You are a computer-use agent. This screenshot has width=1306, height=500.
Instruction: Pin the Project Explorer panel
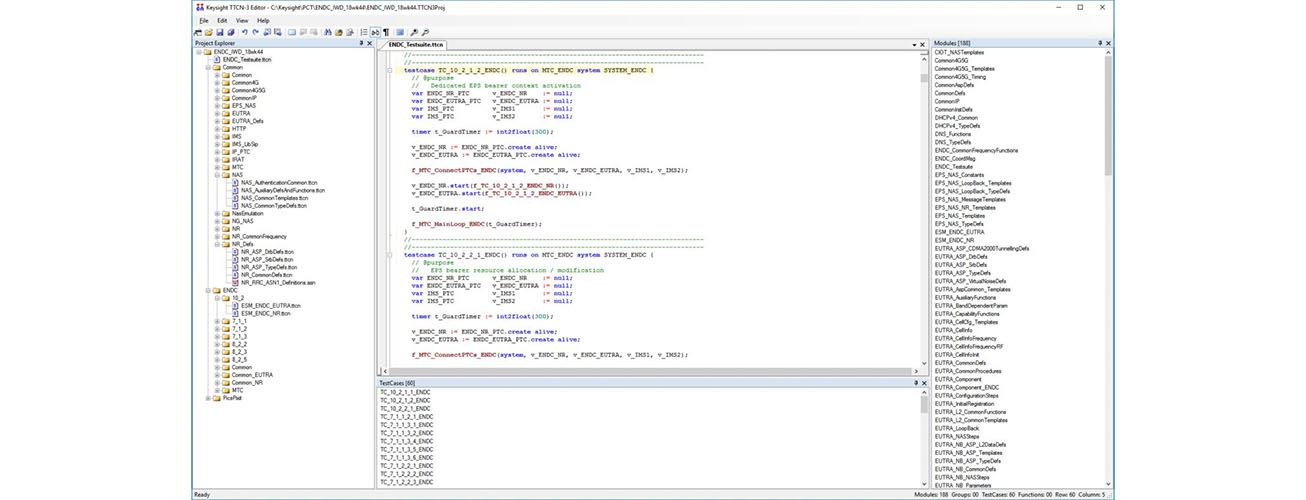click(361, 43)
